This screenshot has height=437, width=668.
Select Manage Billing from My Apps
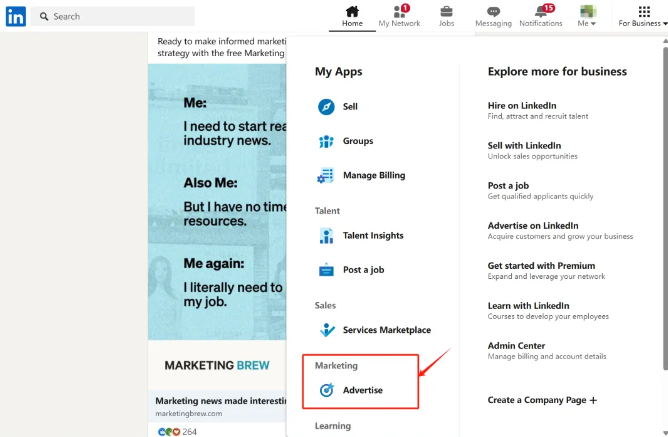374,175
